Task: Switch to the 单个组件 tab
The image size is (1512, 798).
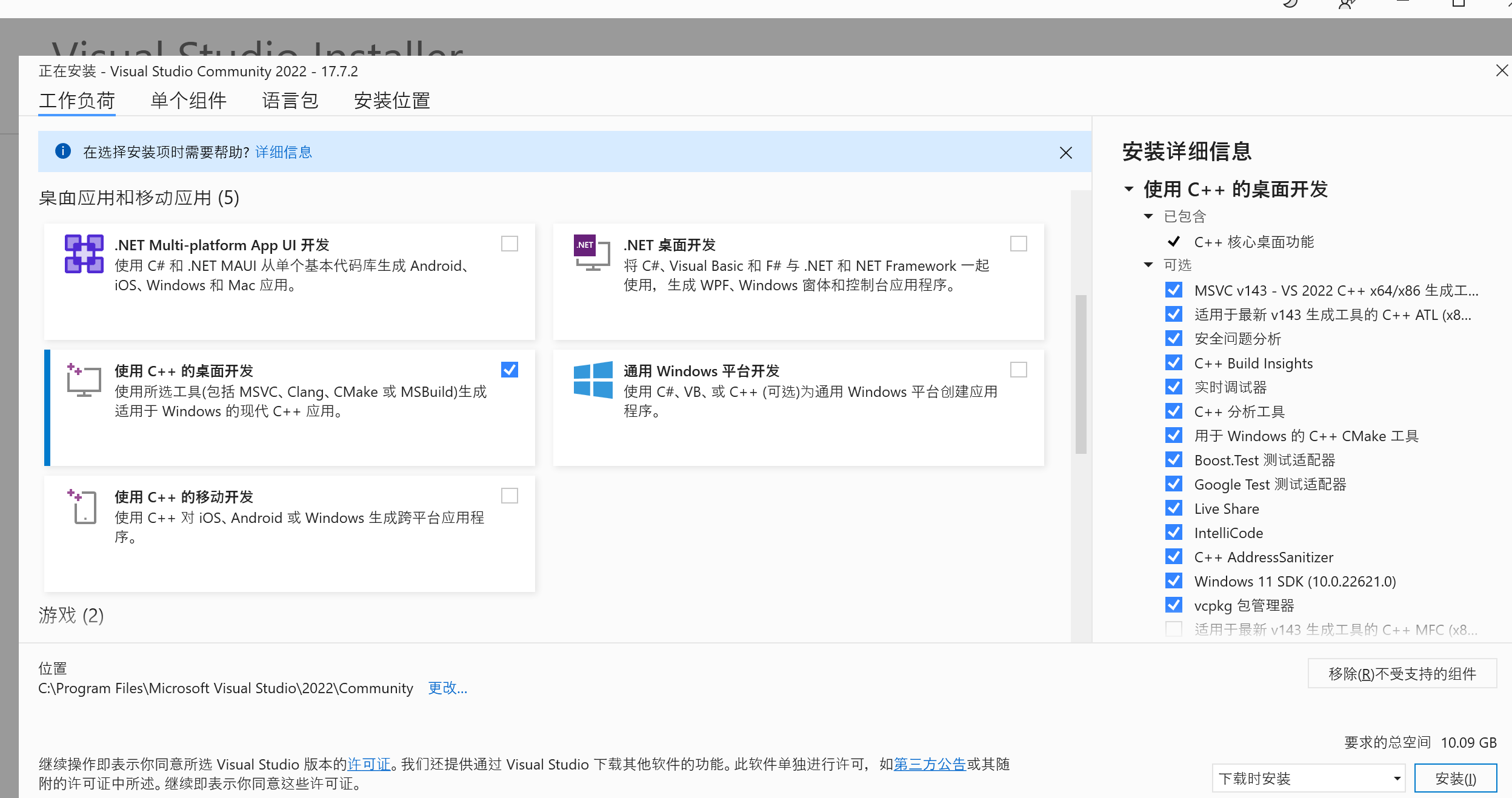Action: point(188,101)
